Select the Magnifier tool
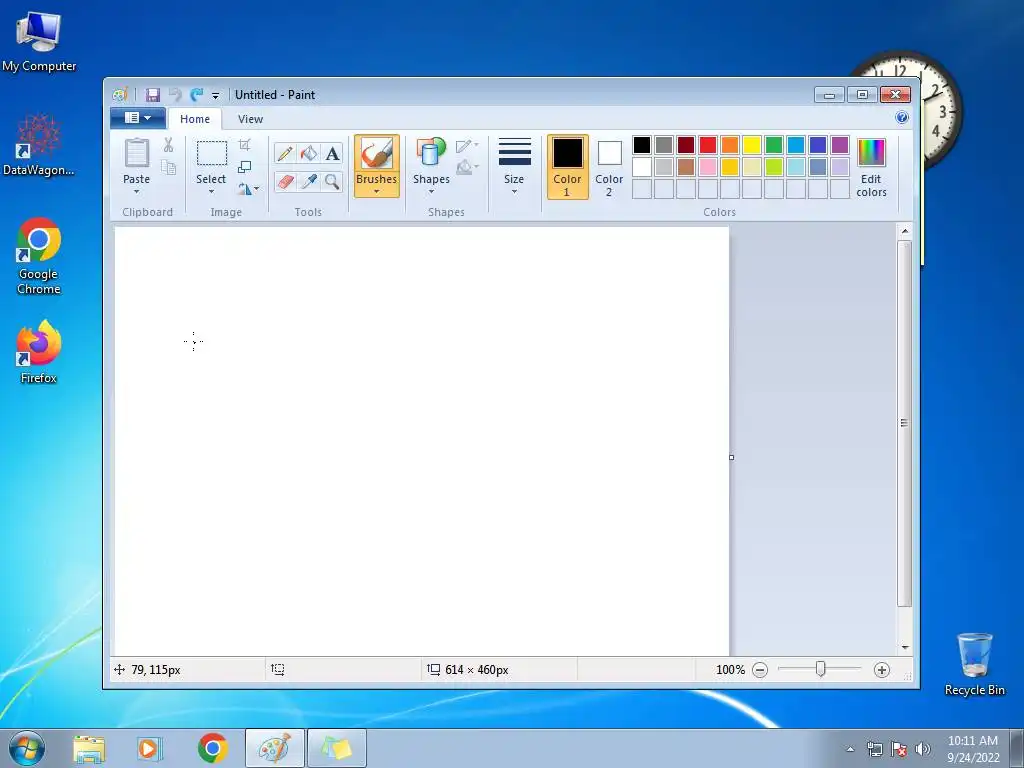Image resolution: width=1024 pixels, height=768 pixels. click(332, 181)
